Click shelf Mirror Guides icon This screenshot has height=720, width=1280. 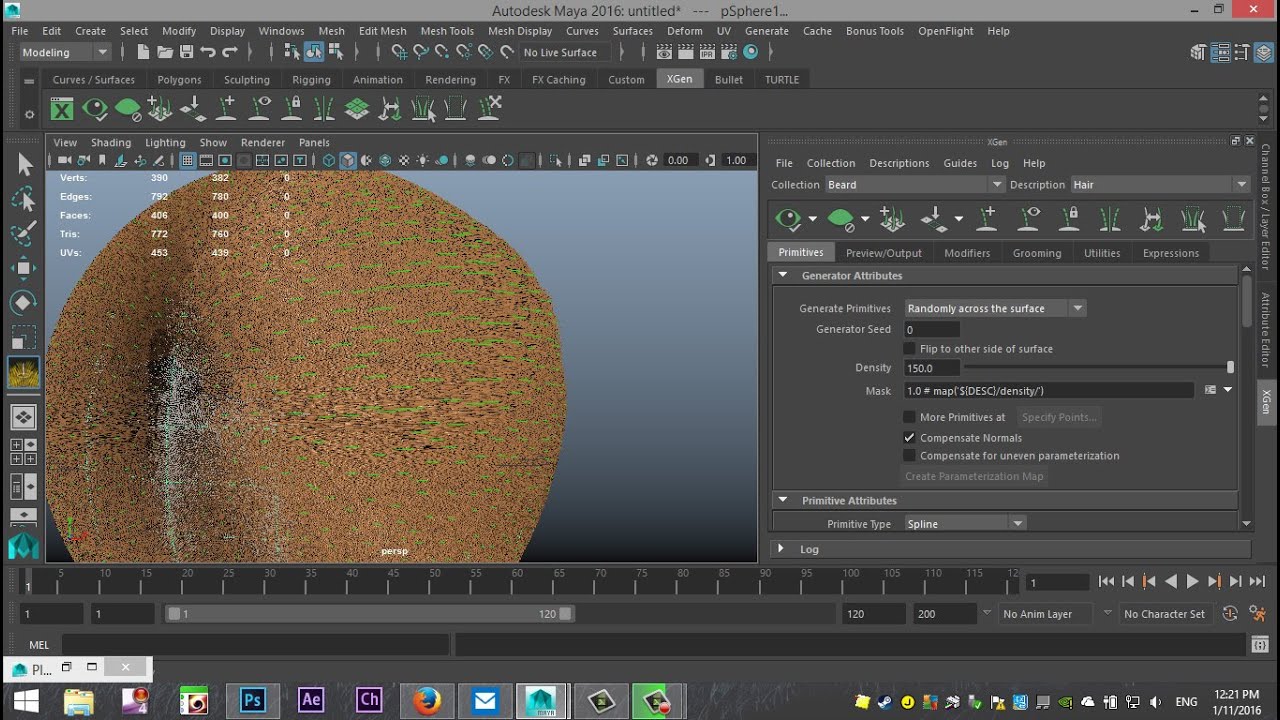tap(324, 108)
